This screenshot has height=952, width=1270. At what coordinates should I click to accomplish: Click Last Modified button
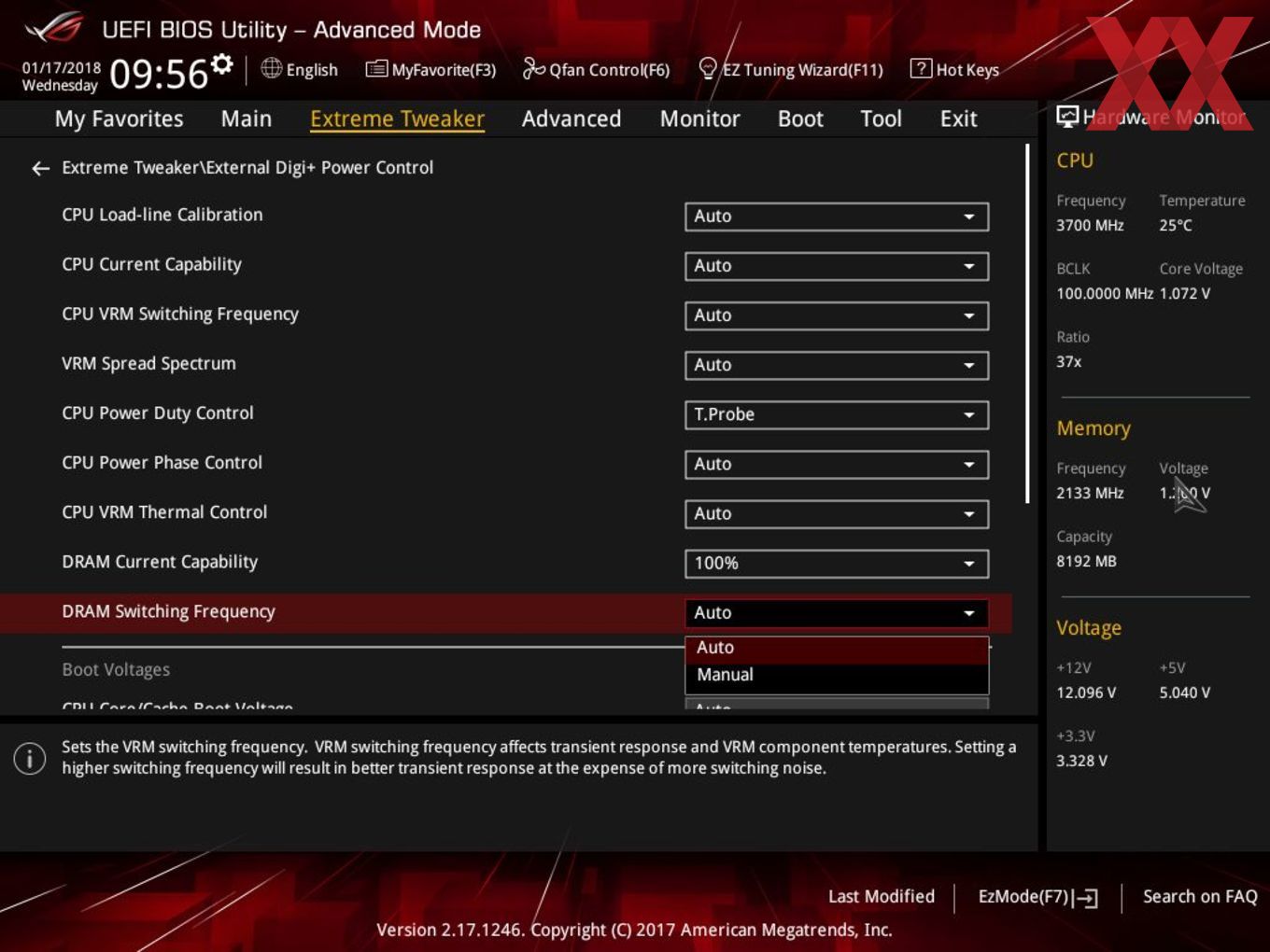(881, 896)
